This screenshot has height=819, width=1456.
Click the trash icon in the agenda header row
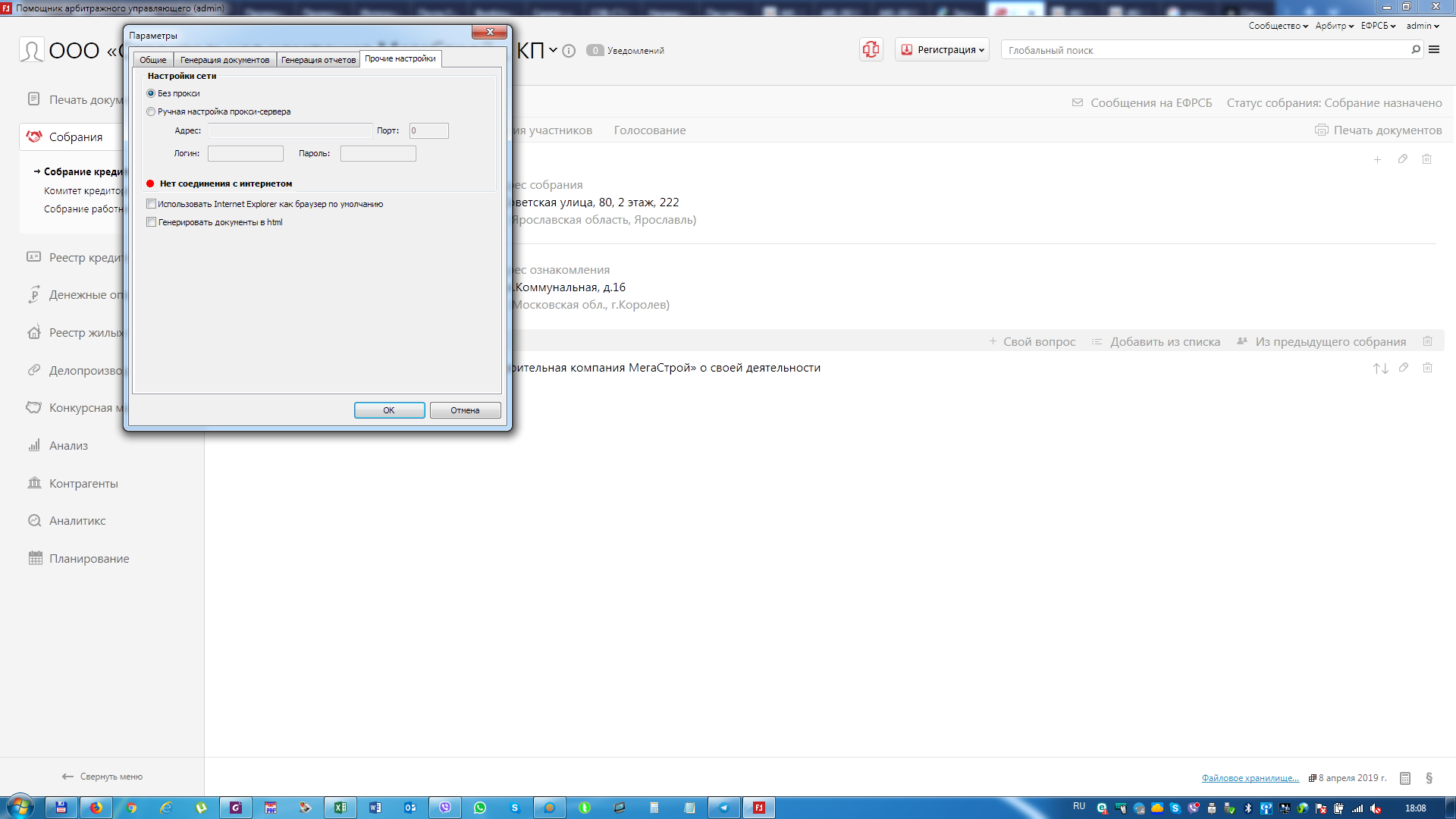pyautogui.click(x=1427, y=341)
